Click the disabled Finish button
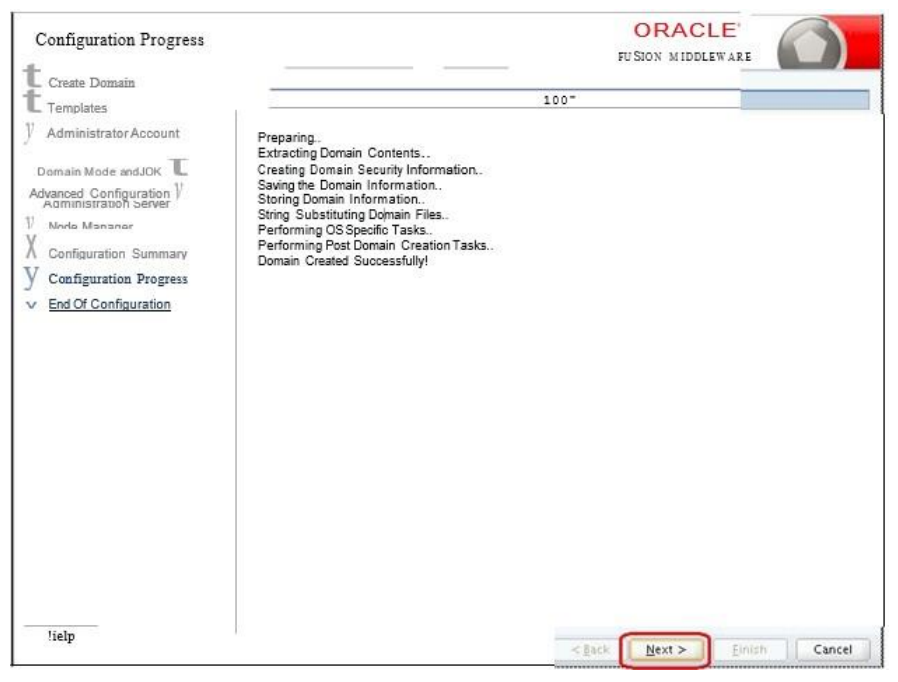 click(x=749, y=650)
